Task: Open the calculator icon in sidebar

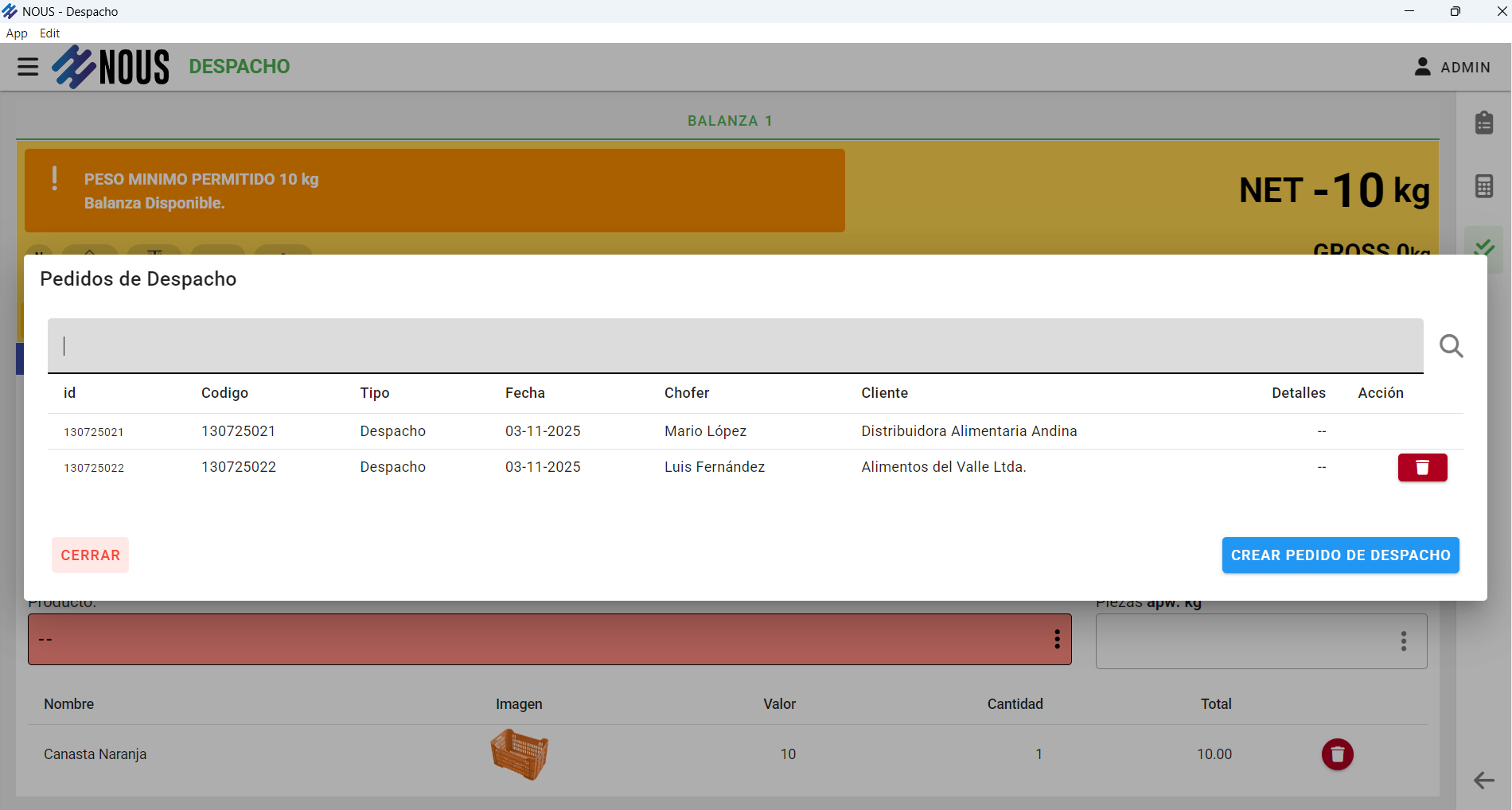Action: click(x=1483, y=186)
